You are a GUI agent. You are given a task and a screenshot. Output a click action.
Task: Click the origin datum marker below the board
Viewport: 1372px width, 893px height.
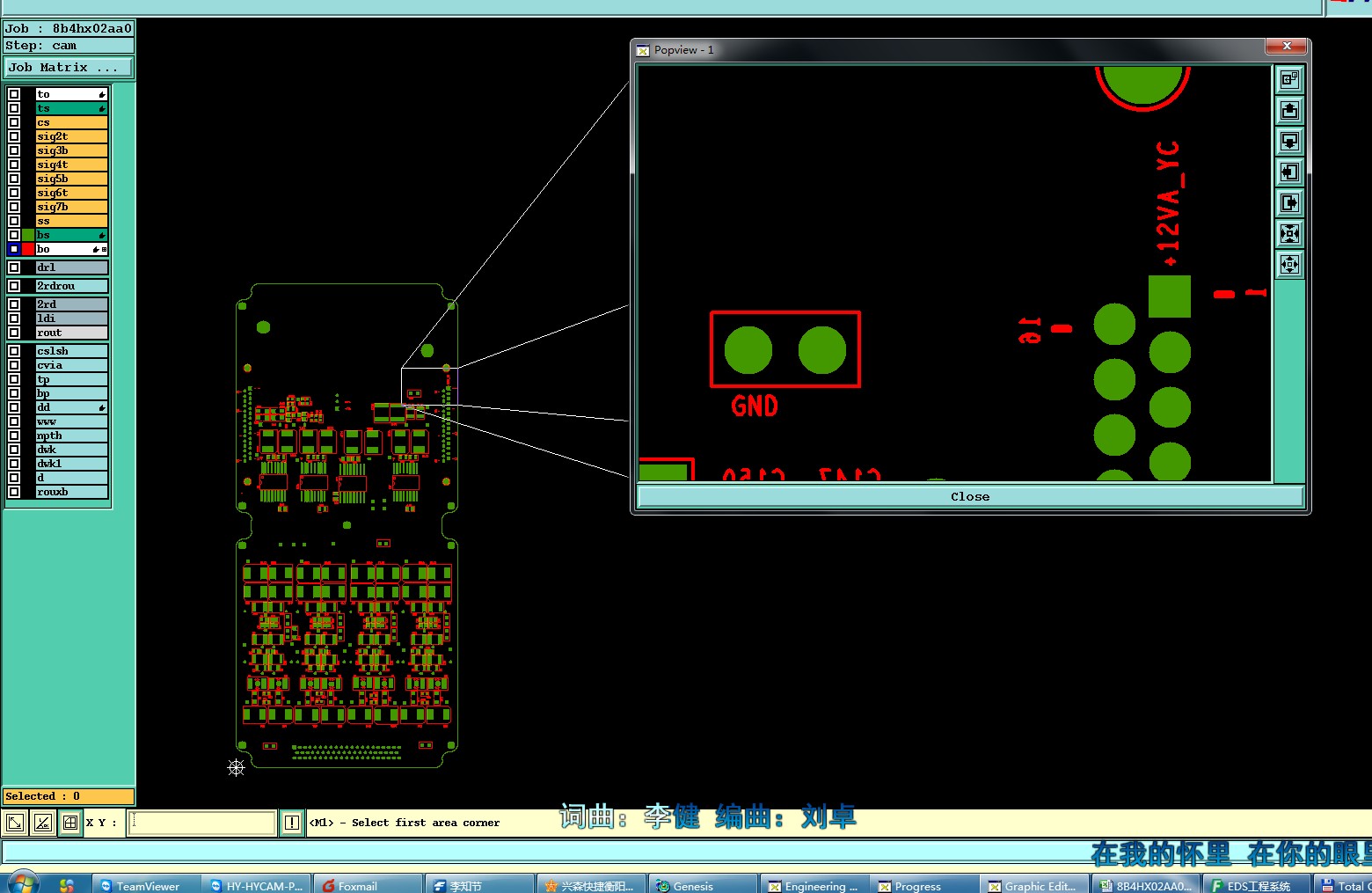[x=236, y=768]
